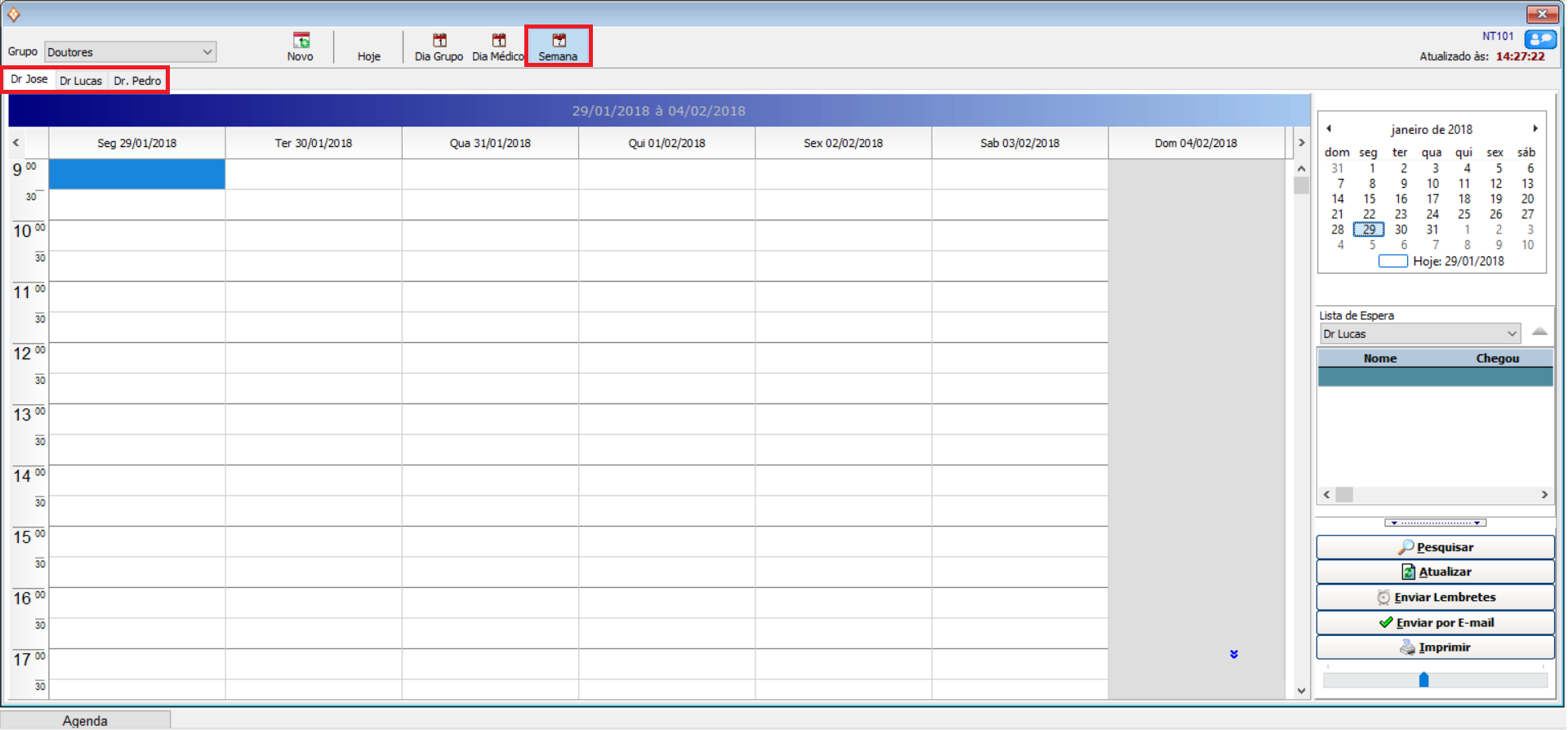Image resolution: width=1568 pixels, height=730 pixels.
Task: Click the blue users chat icon
Action: tap(1540, 40)
